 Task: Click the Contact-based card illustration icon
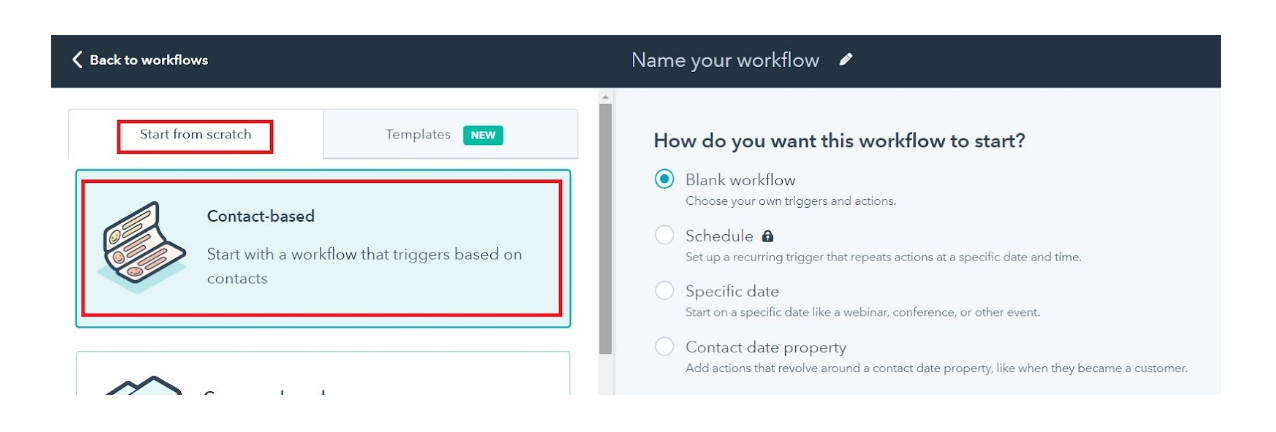[x=141, y=247]
